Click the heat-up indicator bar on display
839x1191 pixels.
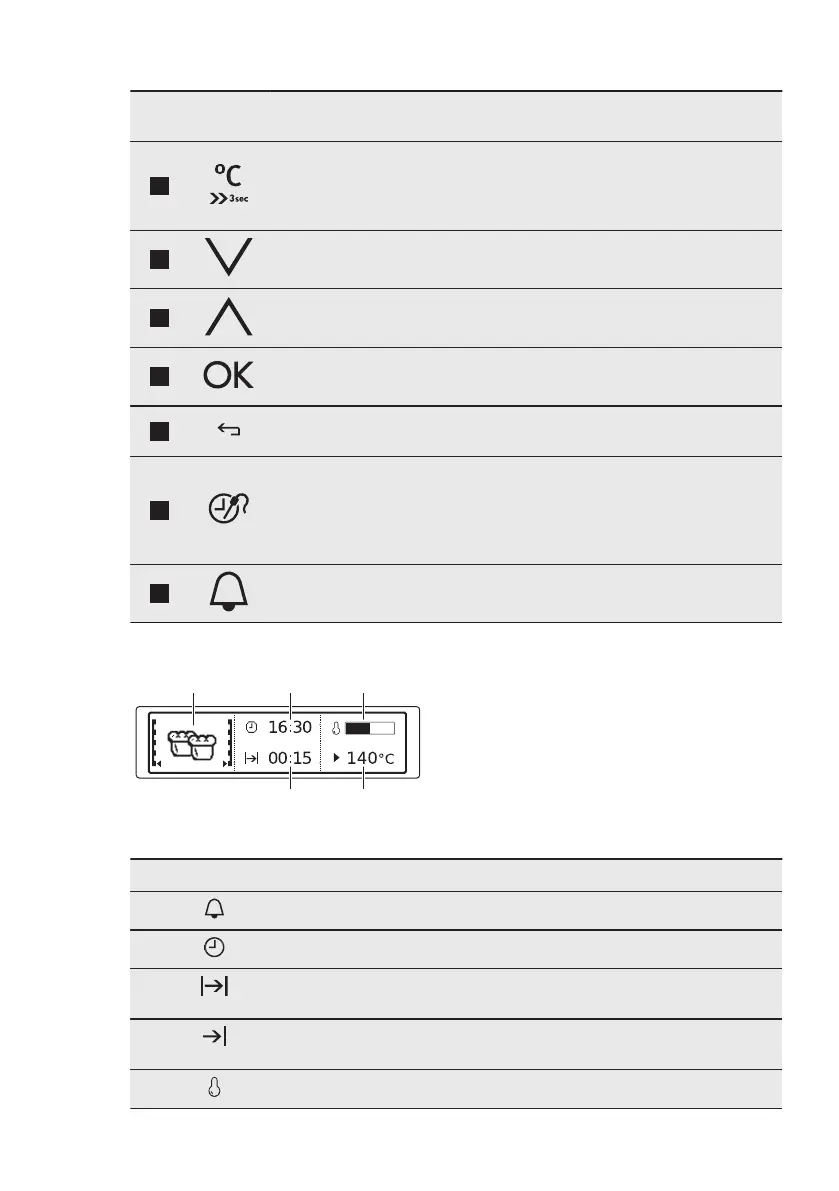(x=369, y=727)
